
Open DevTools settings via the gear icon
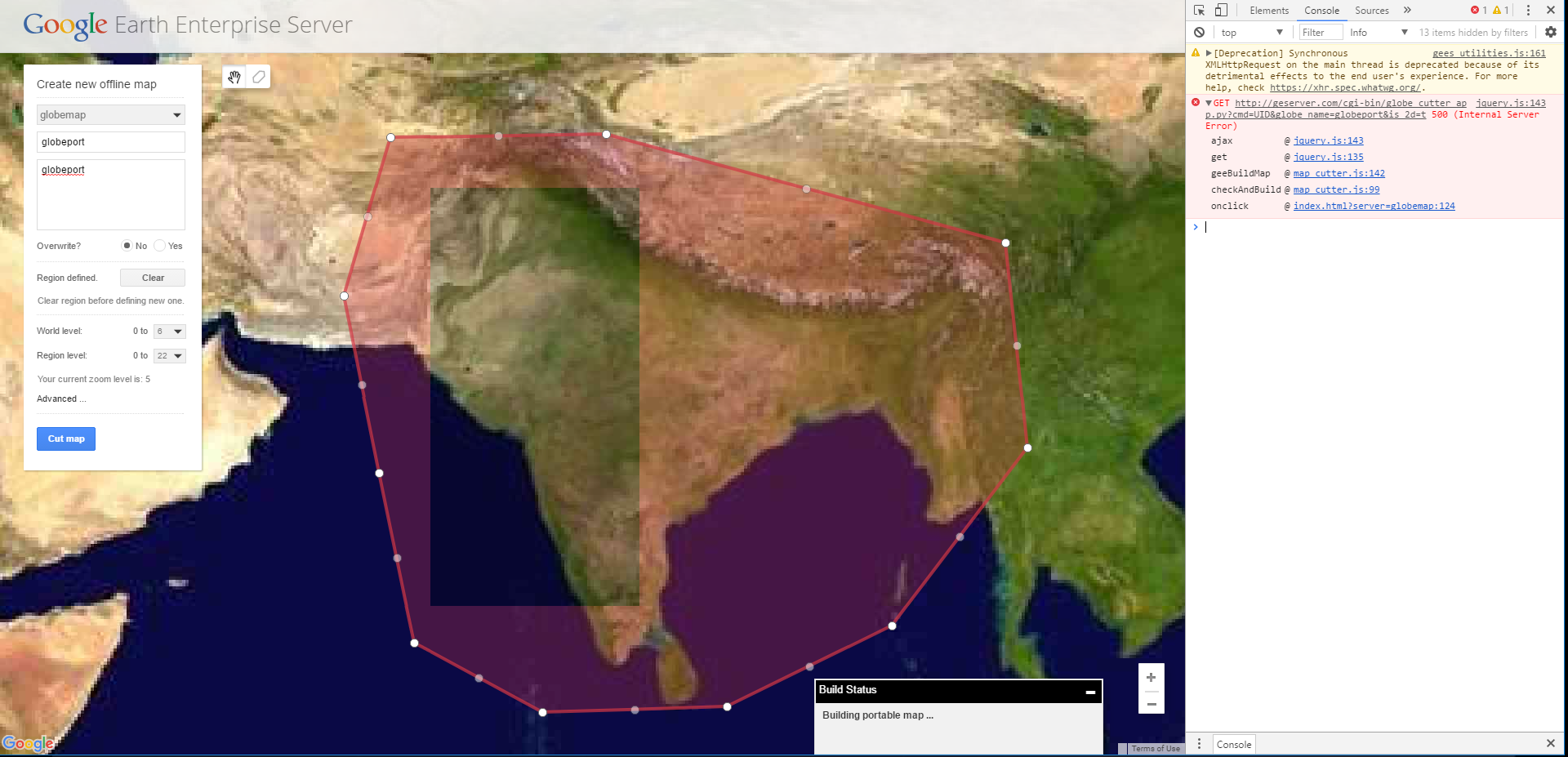coord(1551,32)
